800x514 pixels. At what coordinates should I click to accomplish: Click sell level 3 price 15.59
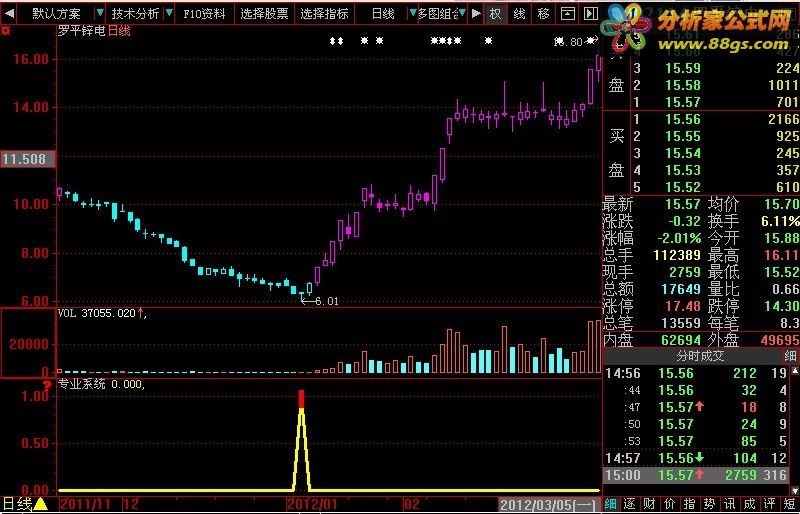click(x=683, y=68)
